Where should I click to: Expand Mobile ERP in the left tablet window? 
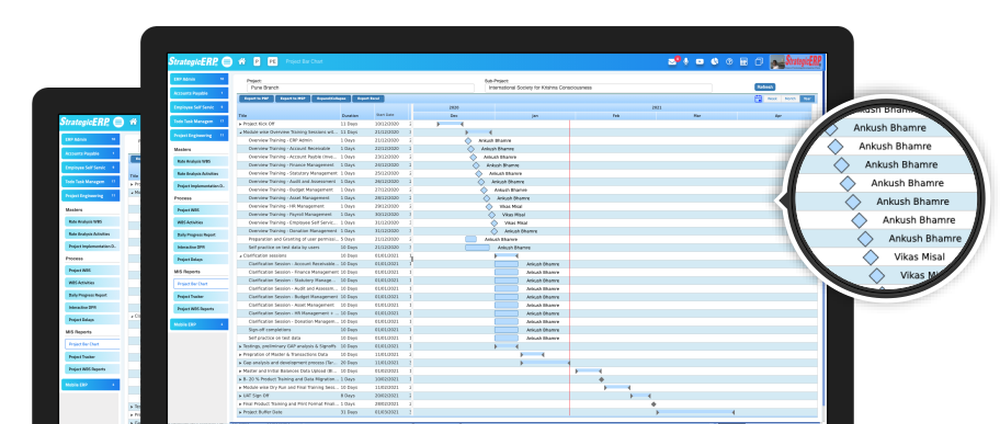(91, 384)
